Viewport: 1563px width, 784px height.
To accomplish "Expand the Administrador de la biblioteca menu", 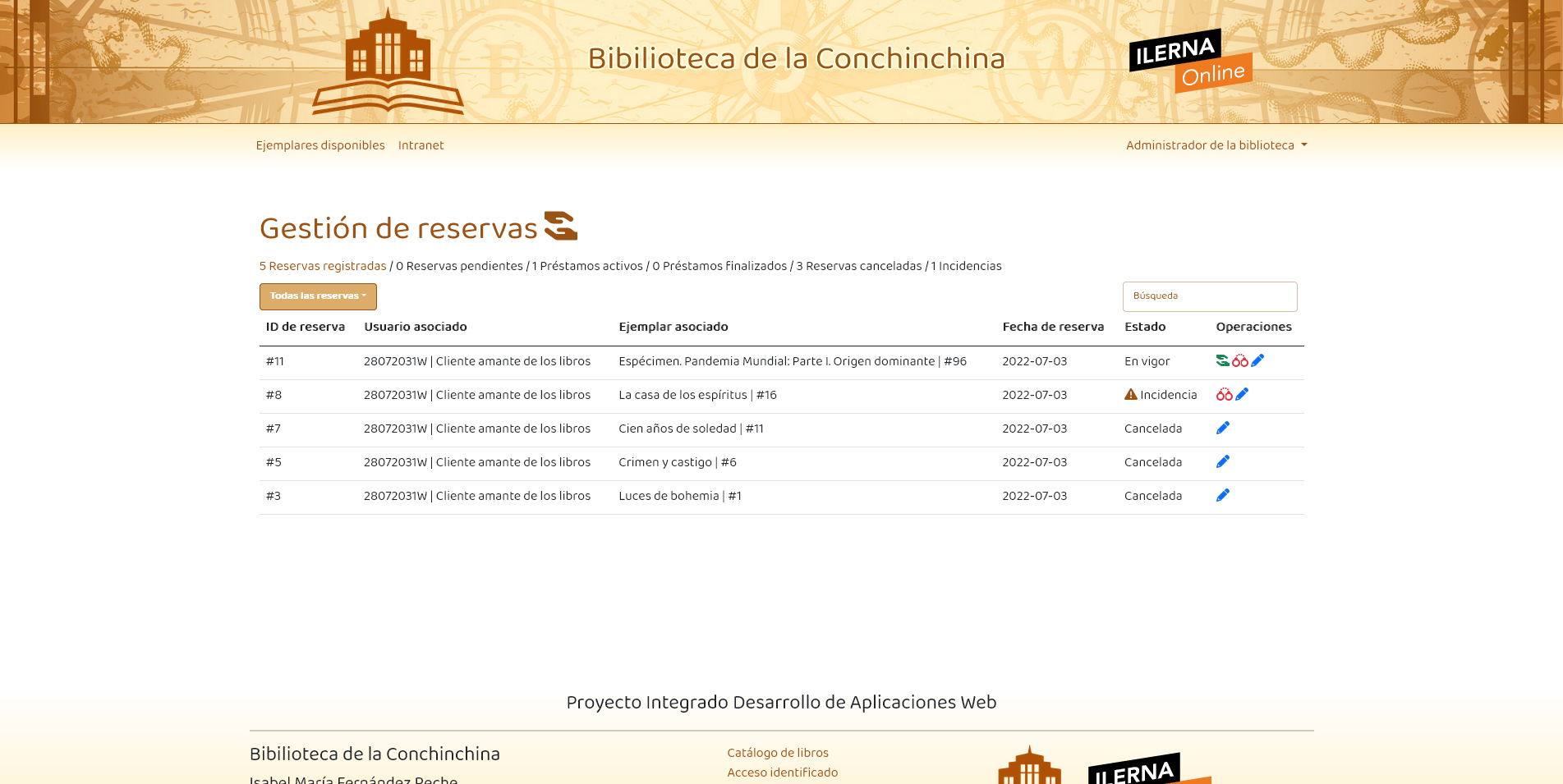I will pos(1216,144).
